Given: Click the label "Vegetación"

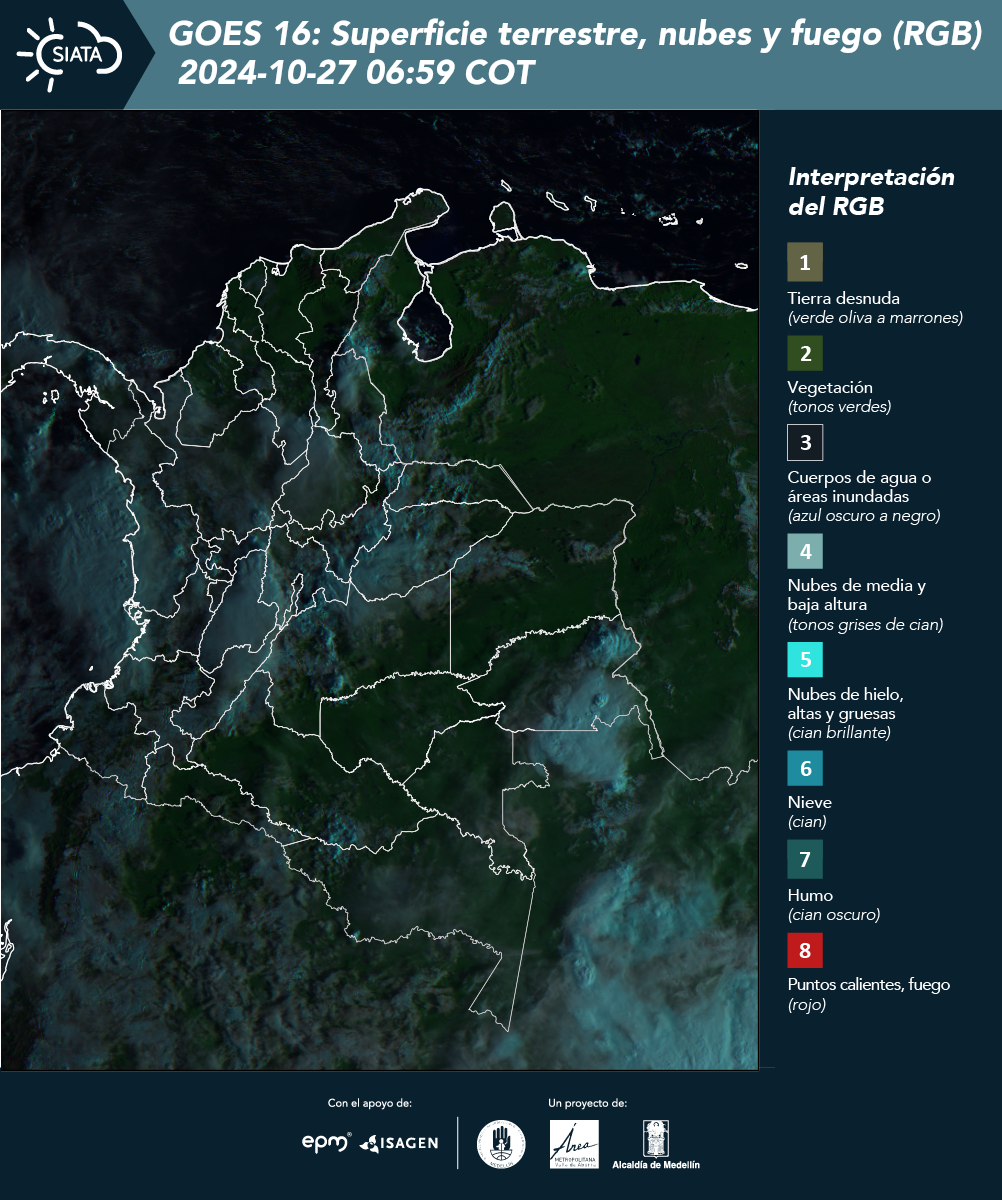Looking at the screenshot, I should click(x=830, y=388).
